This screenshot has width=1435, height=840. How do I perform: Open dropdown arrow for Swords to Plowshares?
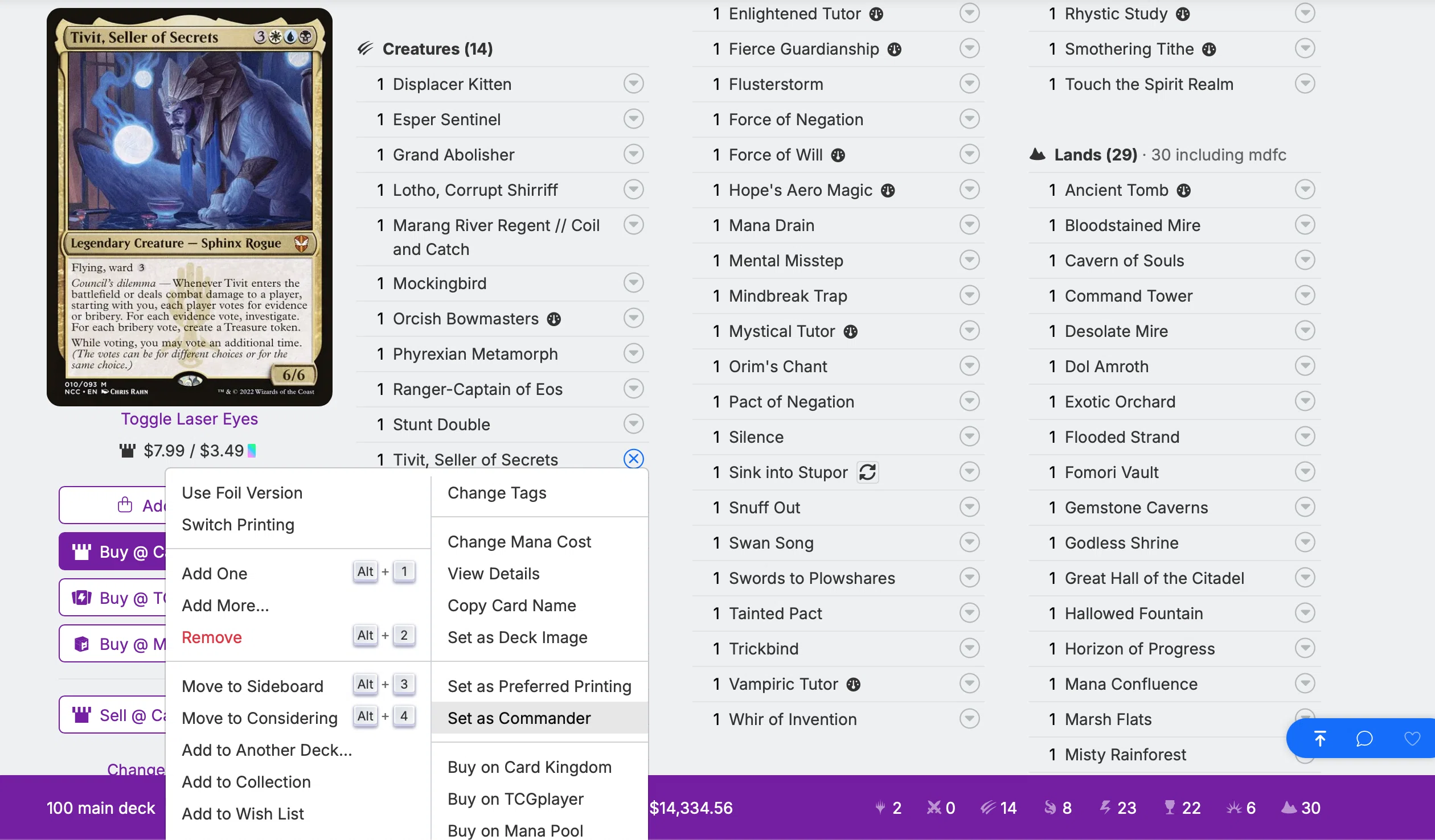(x=969, y=578)
